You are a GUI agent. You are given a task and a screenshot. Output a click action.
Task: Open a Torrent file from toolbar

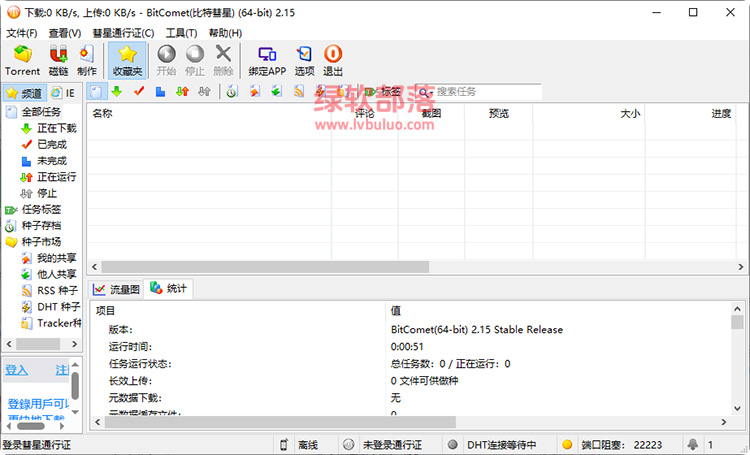(22, 60)
